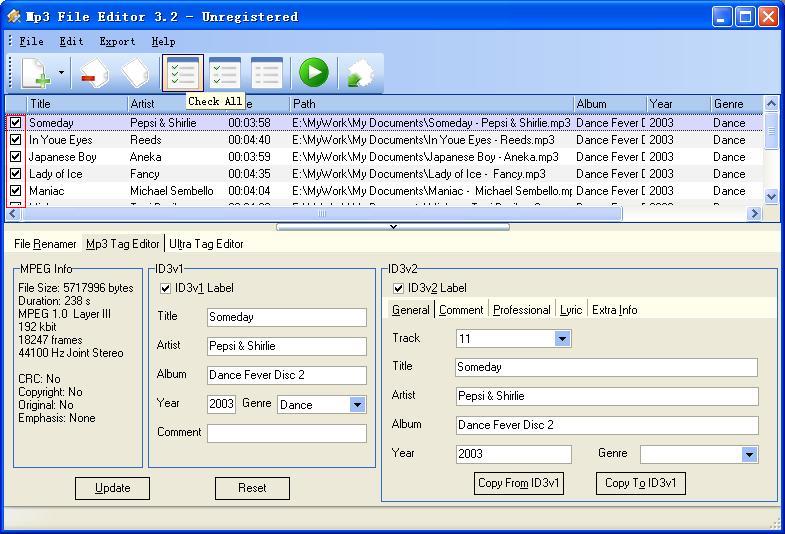Switch to the Ultra Tag Editor tab
Screen dimensions: 785x534
(206, 244)
